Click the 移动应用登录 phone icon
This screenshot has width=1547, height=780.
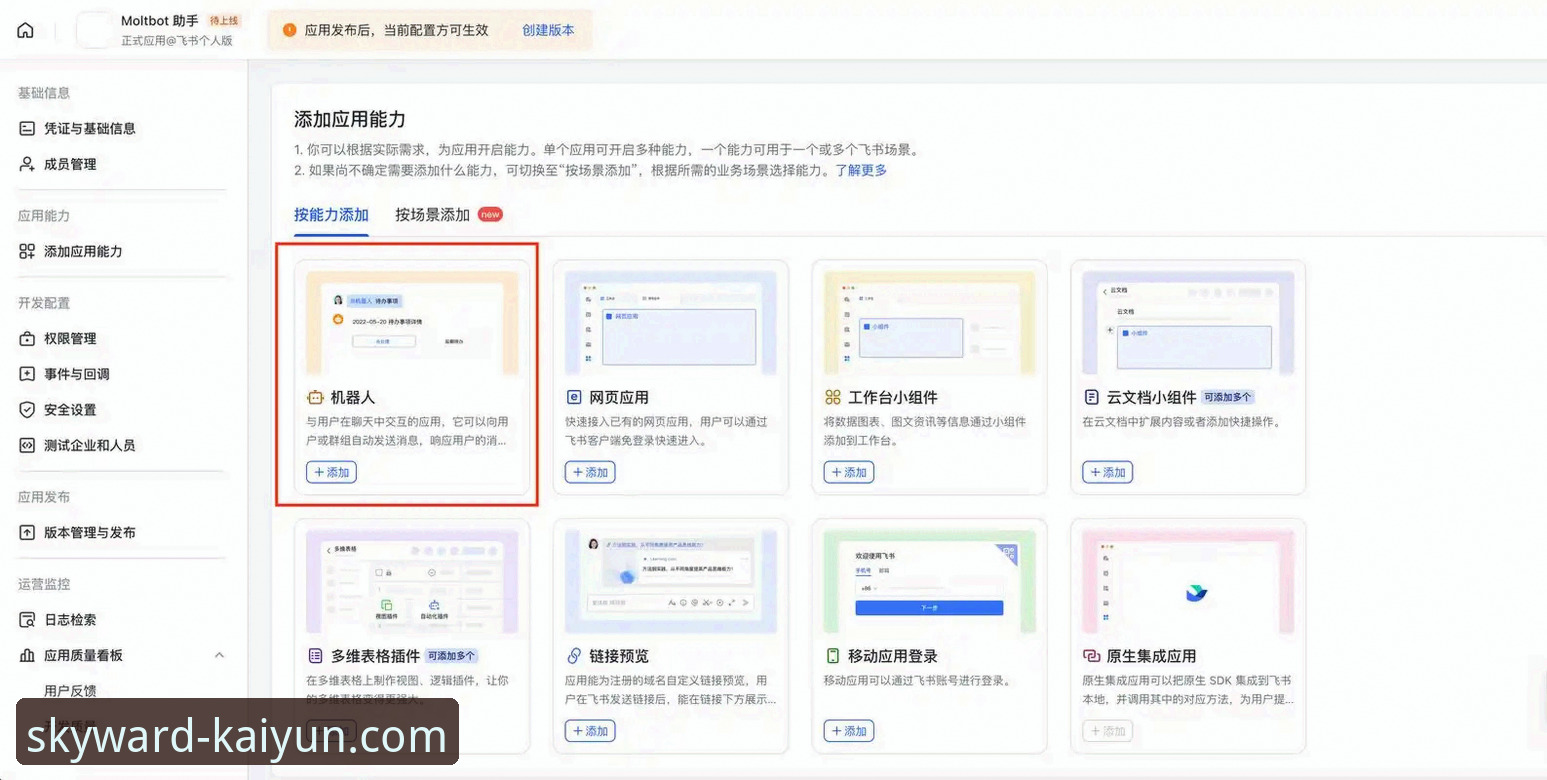pos(833,656)
